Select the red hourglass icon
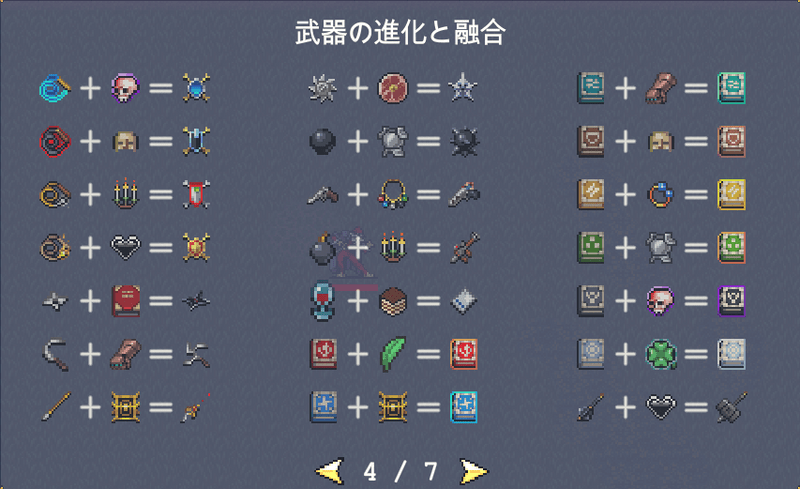Screen dimensions: 800x489 coord(322,301)
